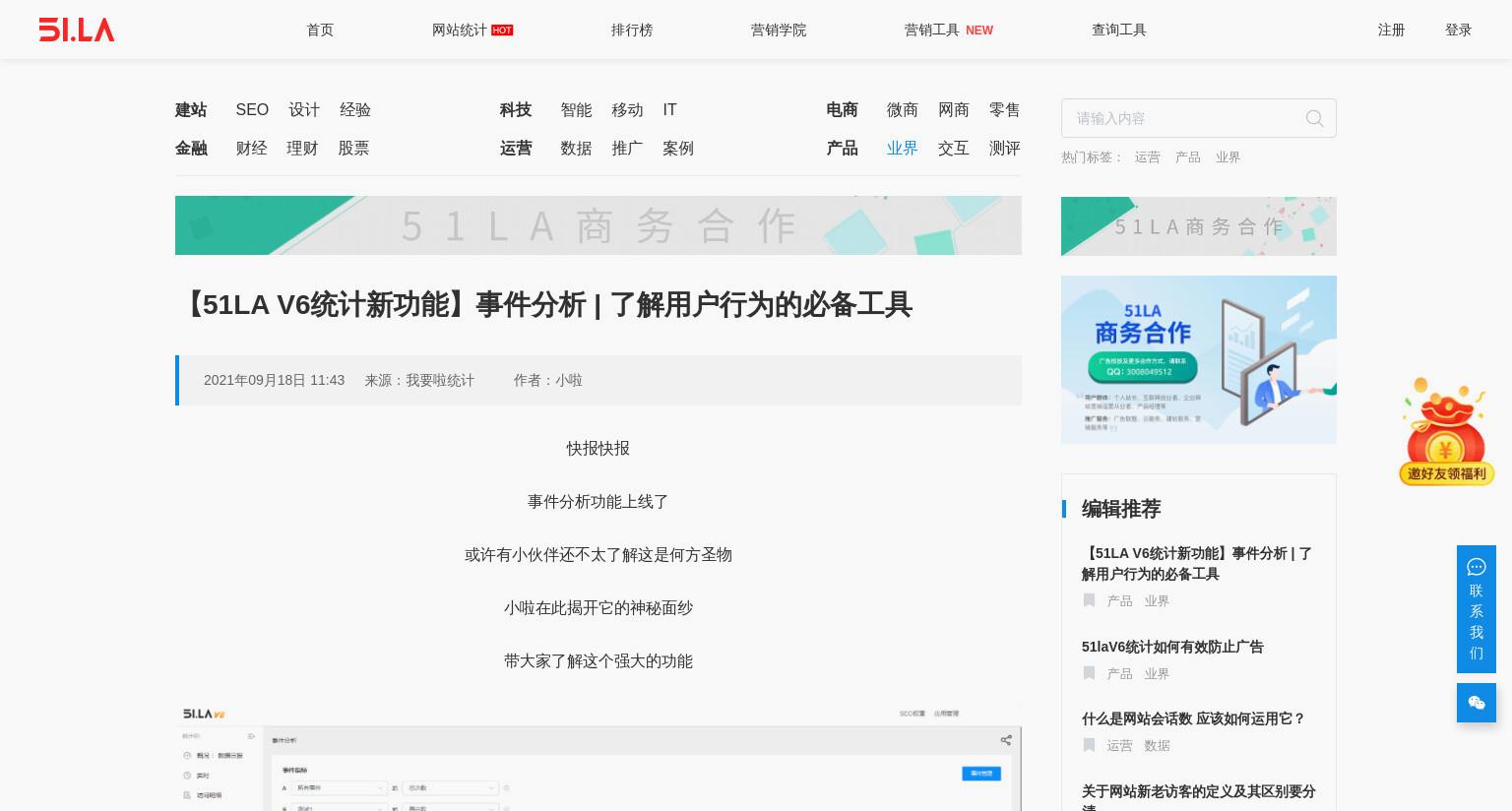The image size is (1512, 811).
Task: Open recommended article 【51LA V6统计新功能】事件分析
Action: point(1197,563)
